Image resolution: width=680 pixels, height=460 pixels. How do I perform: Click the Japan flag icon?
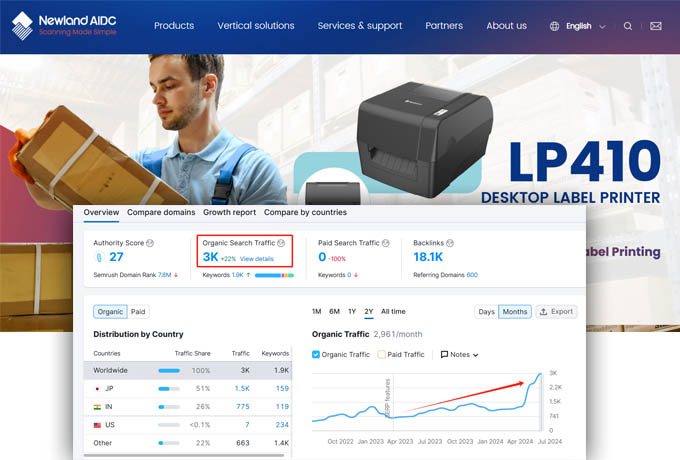[x=97, y=389]
